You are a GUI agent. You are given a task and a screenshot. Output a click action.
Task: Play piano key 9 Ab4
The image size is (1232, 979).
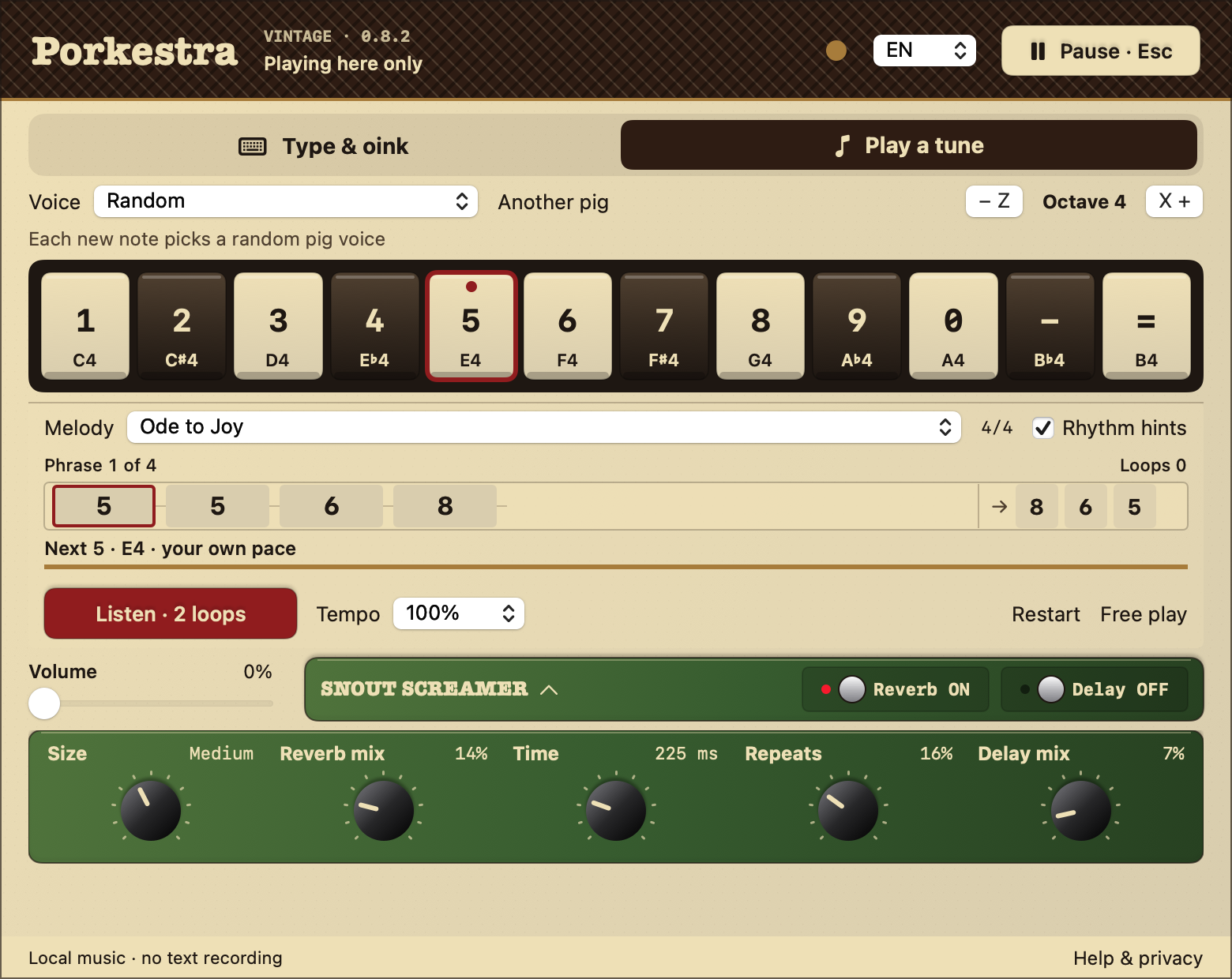(x=857, y=326)
